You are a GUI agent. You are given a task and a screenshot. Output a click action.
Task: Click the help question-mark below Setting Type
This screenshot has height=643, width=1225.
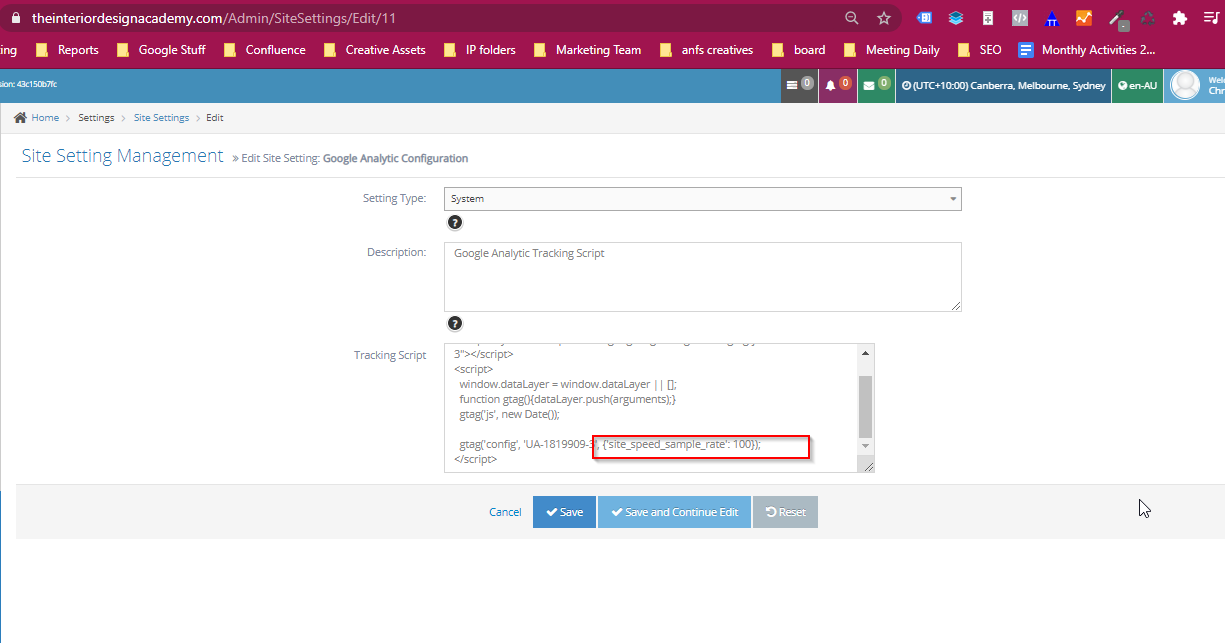(455, 222)
